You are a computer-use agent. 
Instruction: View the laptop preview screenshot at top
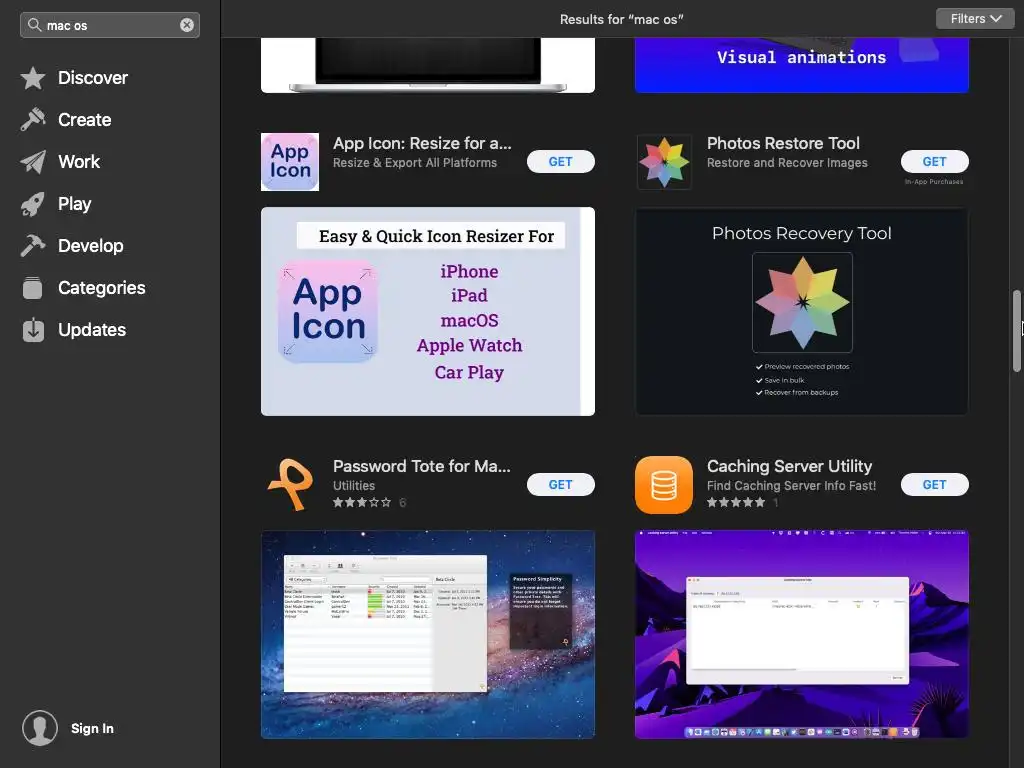(x=428, y=65)
